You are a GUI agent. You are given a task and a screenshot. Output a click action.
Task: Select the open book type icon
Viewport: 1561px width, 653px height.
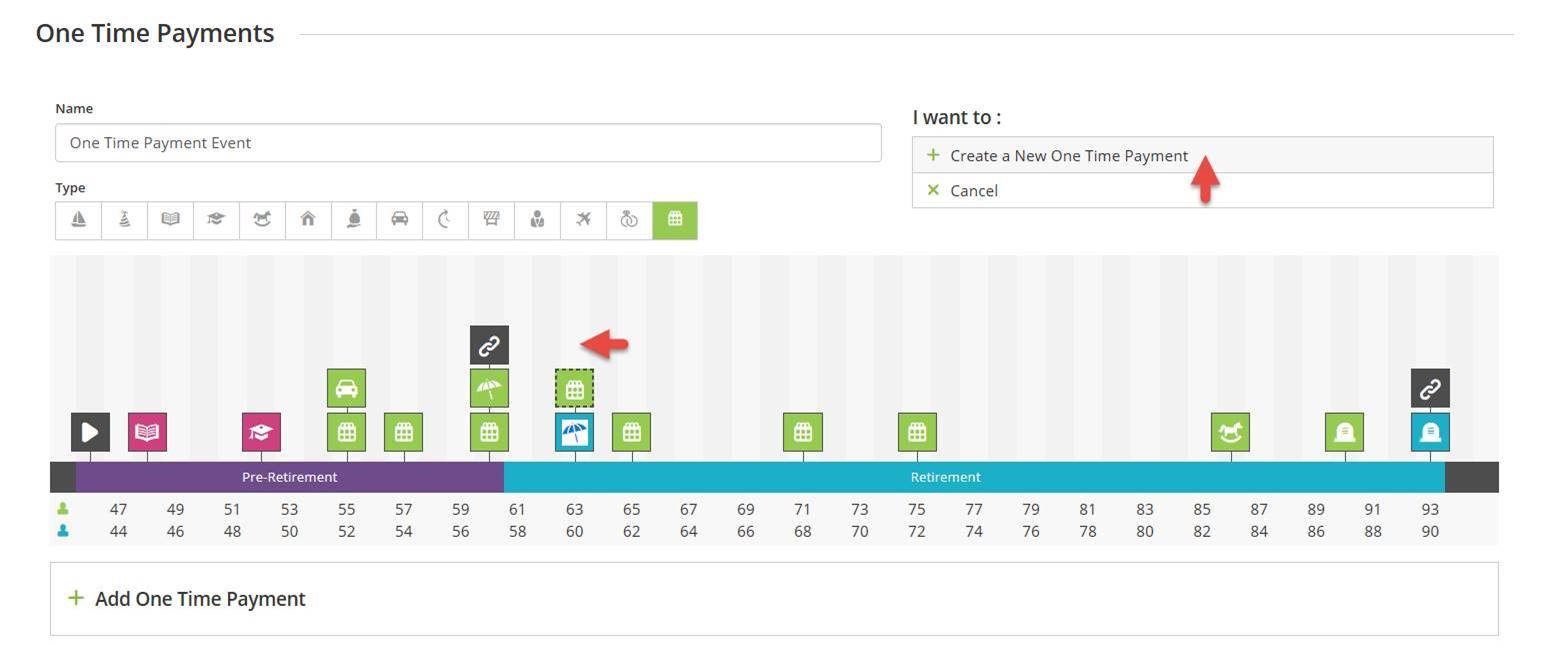[x=170, y=220]
